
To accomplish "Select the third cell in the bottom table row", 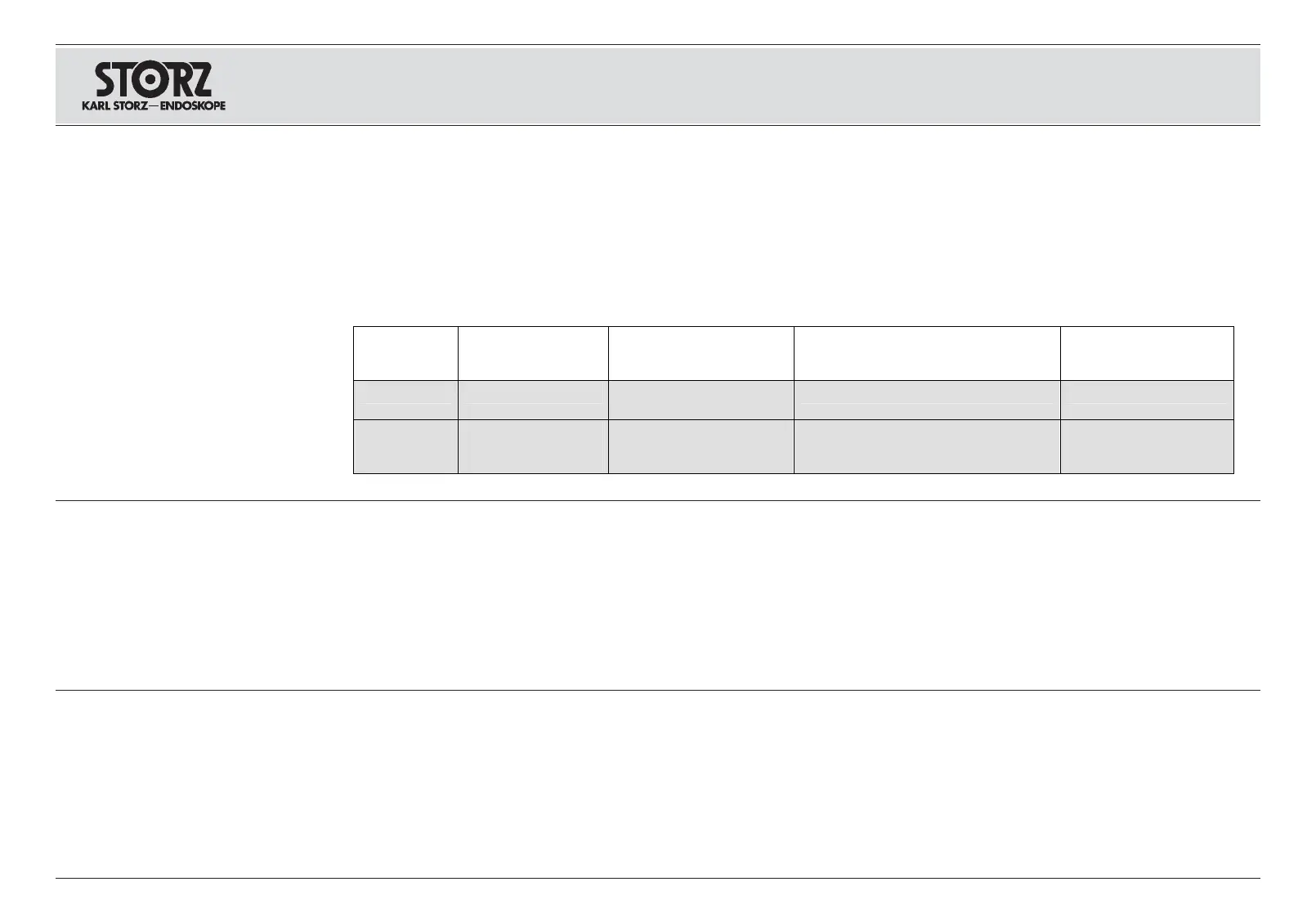I will [701, 446].
